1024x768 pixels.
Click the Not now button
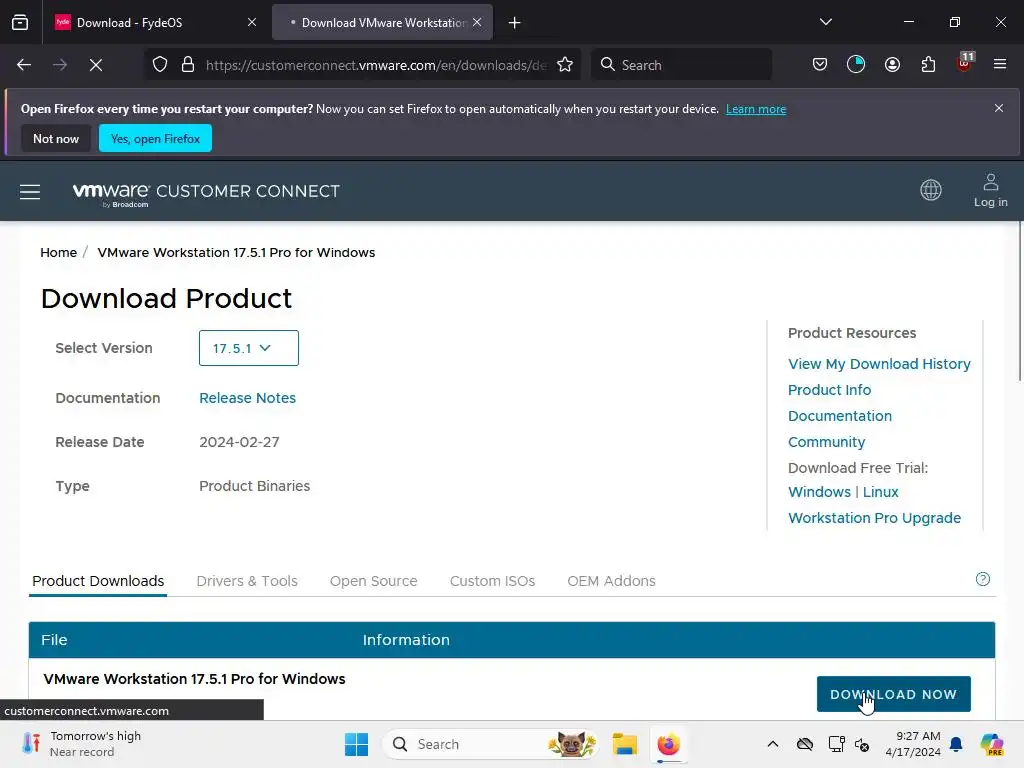pyautogui.click(x=56, y=138)
